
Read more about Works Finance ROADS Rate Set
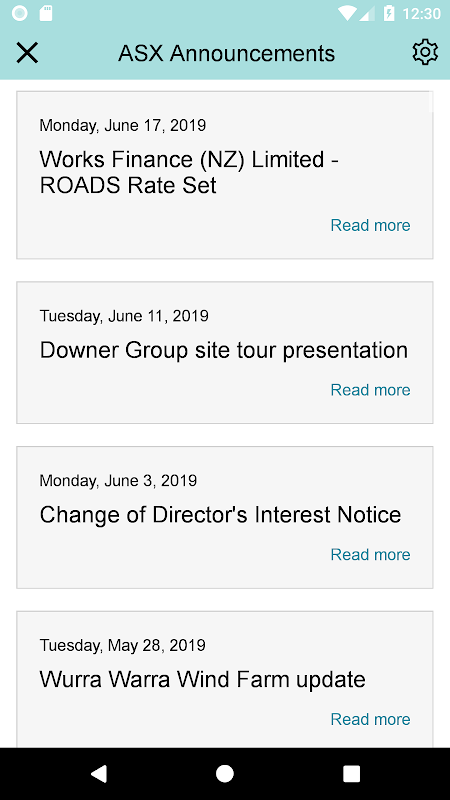click(370, 225)
